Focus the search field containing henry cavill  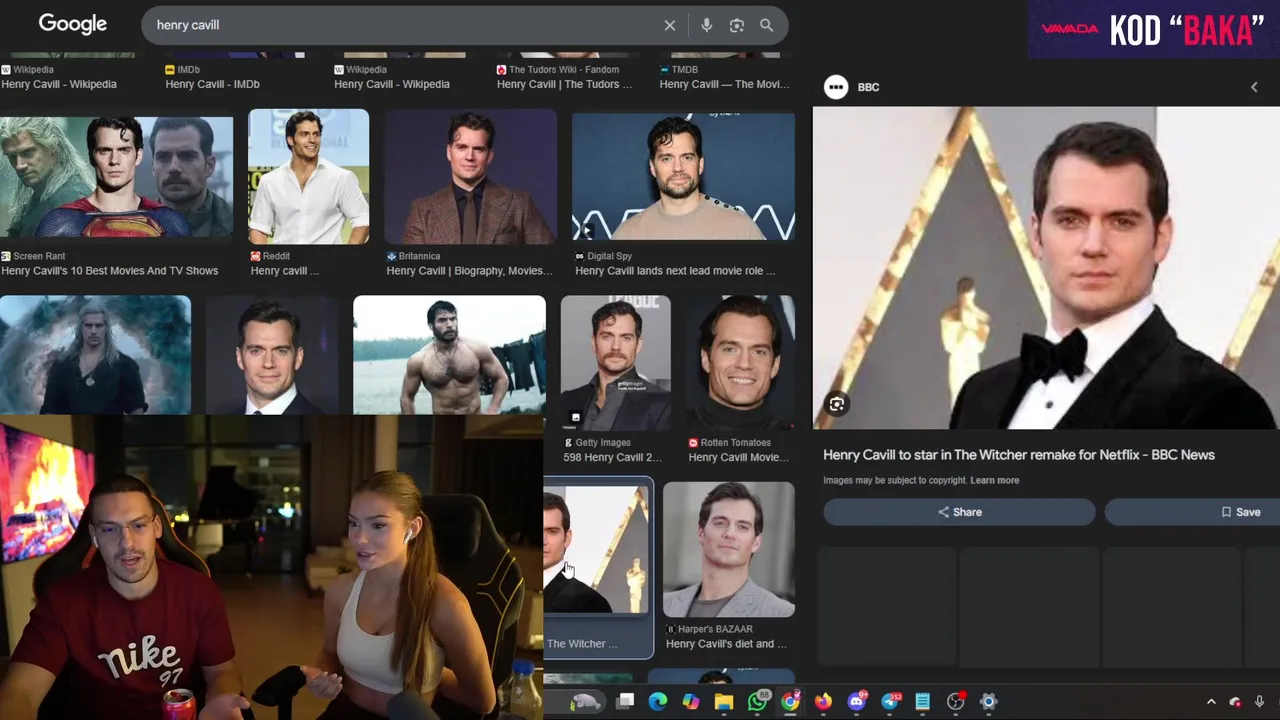tap(400, 25)
